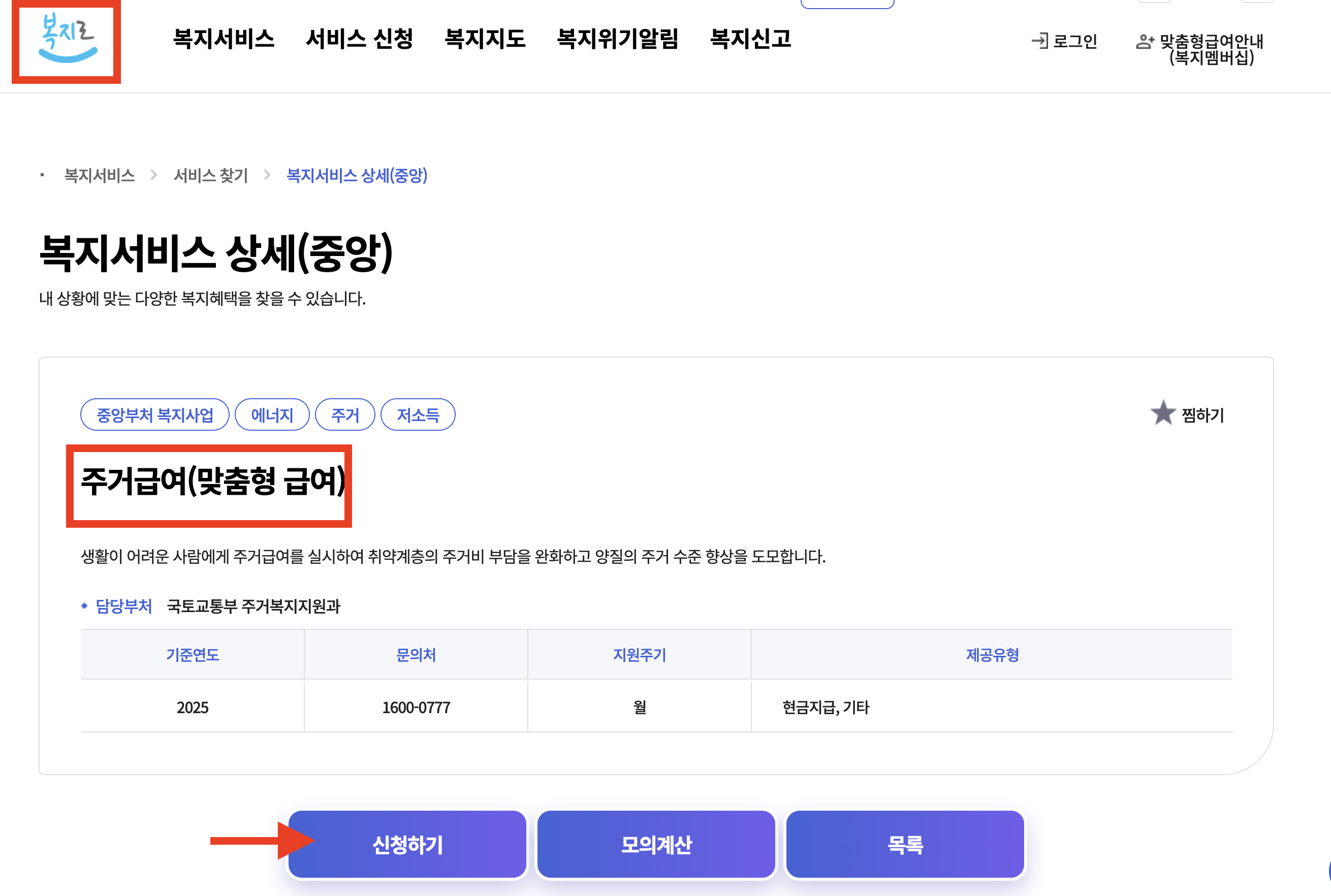Open the 서비스 신청 menu
Screen dimensions: 1331x896
(360, 39)
